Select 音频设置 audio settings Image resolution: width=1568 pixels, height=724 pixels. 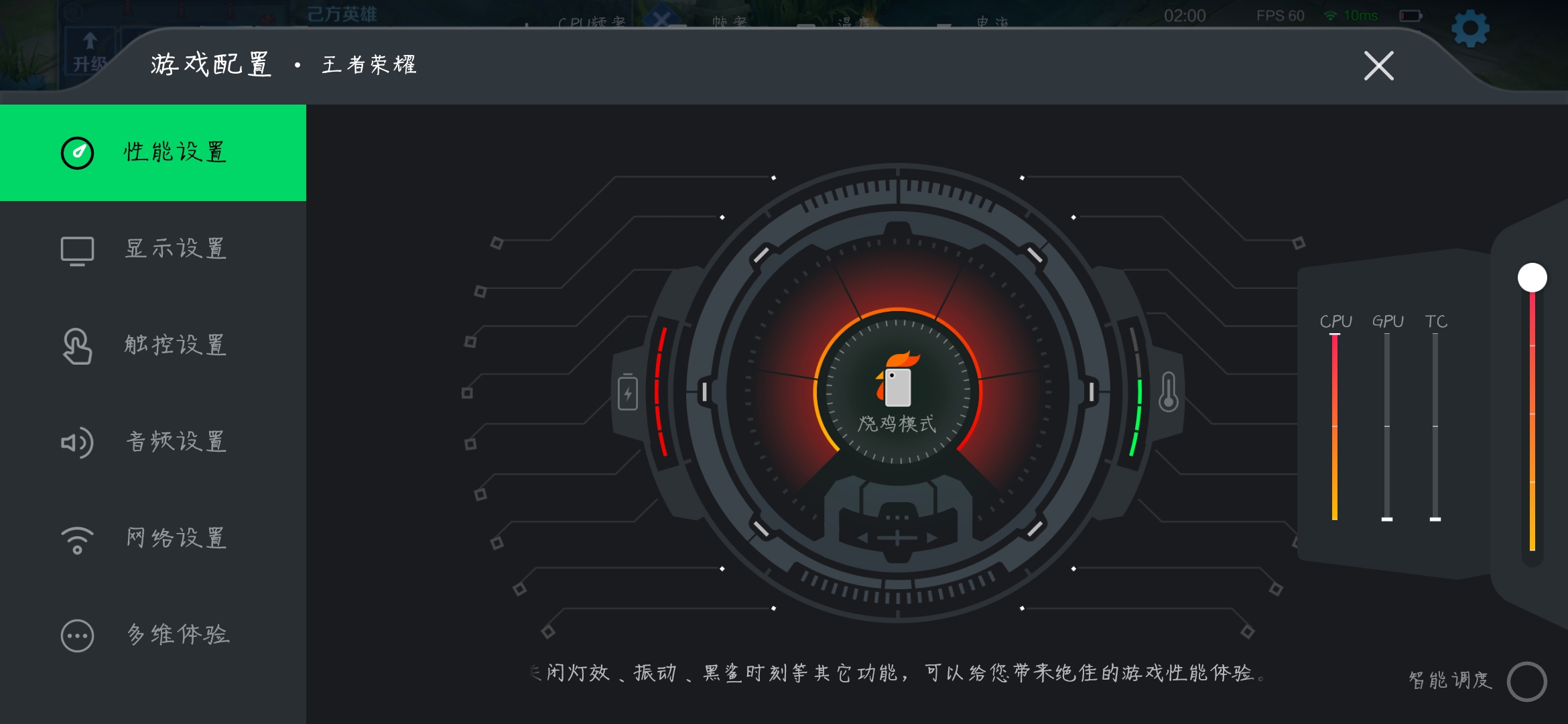(x=153, y=442)
